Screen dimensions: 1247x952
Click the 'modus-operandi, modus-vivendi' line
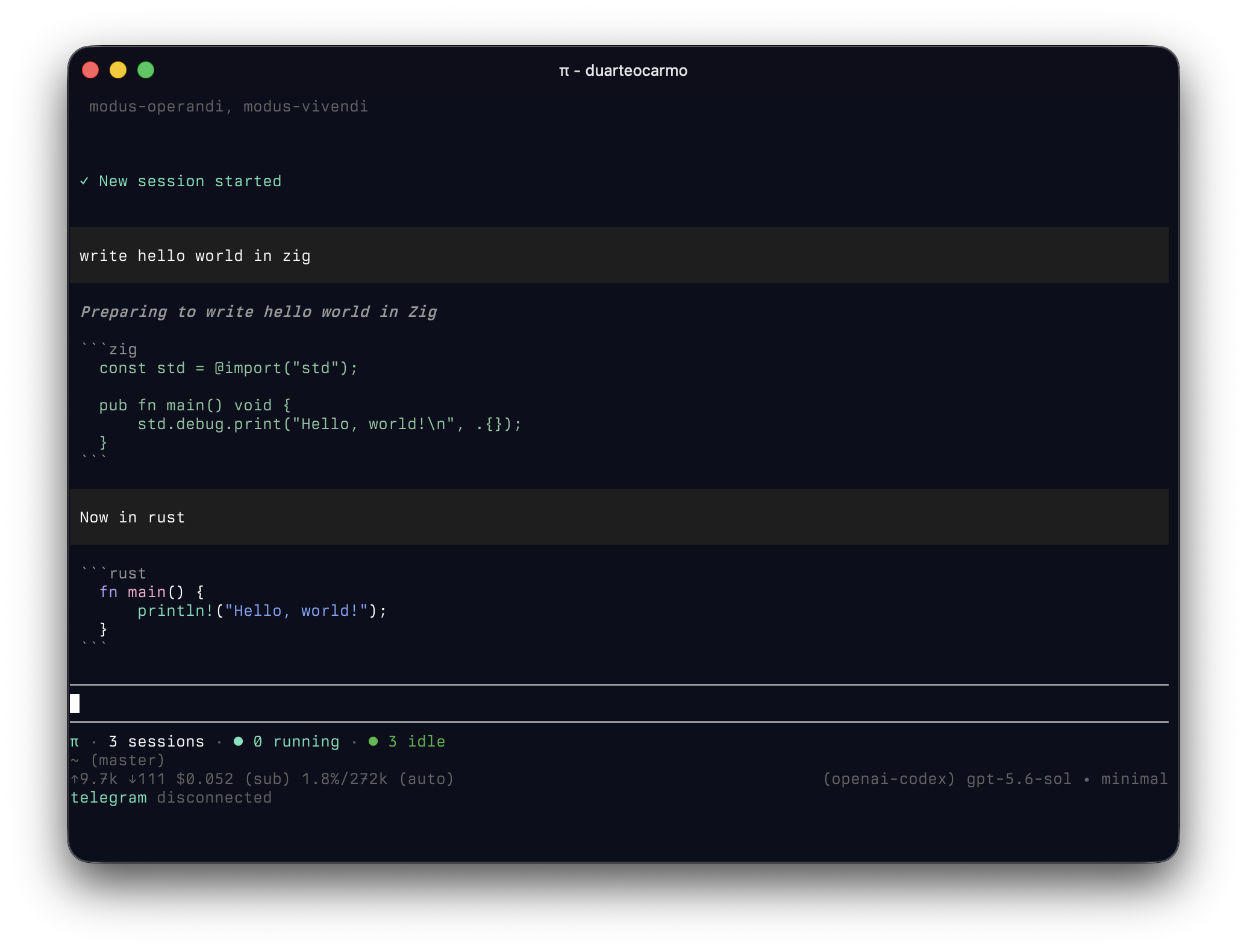(228, 107)
